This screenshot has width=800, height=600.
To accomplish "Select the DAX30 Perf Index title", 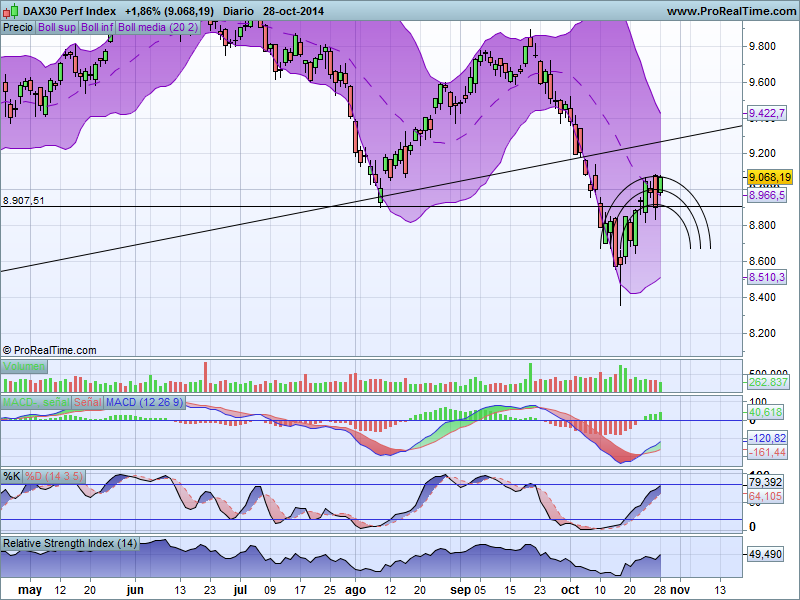I will 70,11.
